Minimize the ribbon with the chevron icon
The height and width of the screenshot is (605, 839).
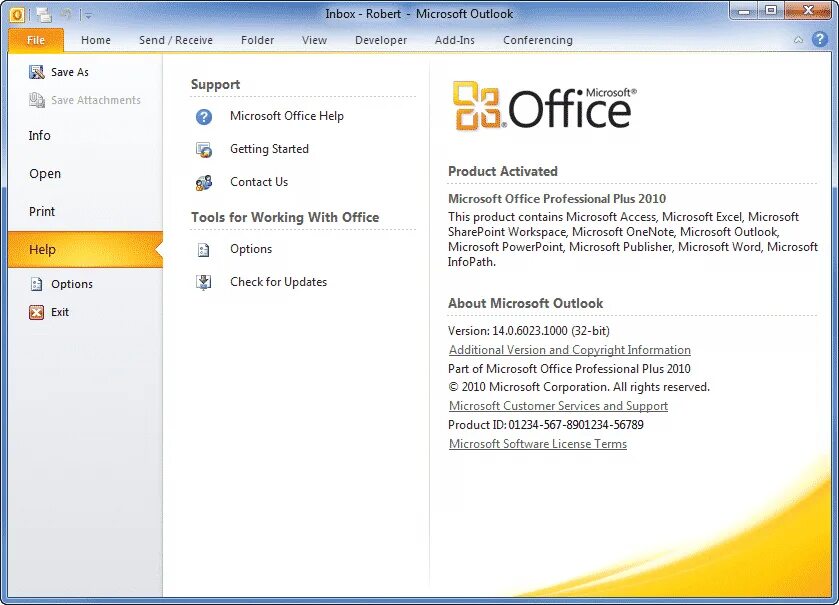798,40
